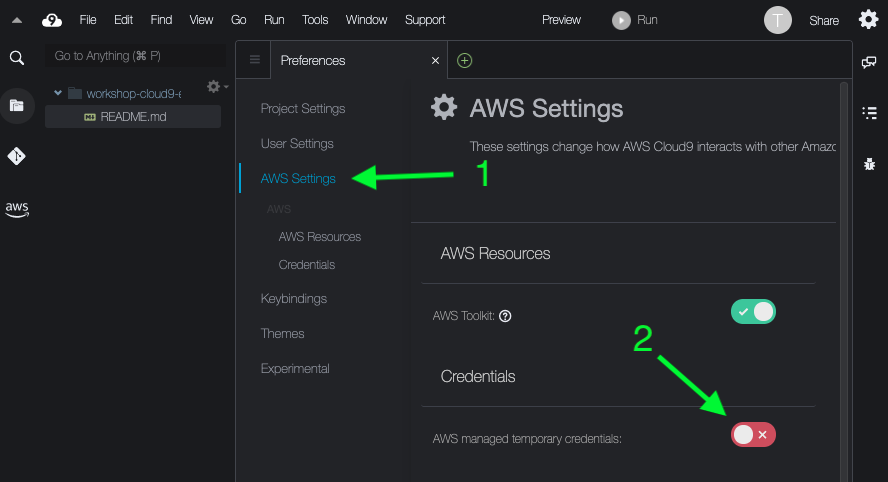Open the Edit menu
Screen dimensions: 888x482
[123, 20]
